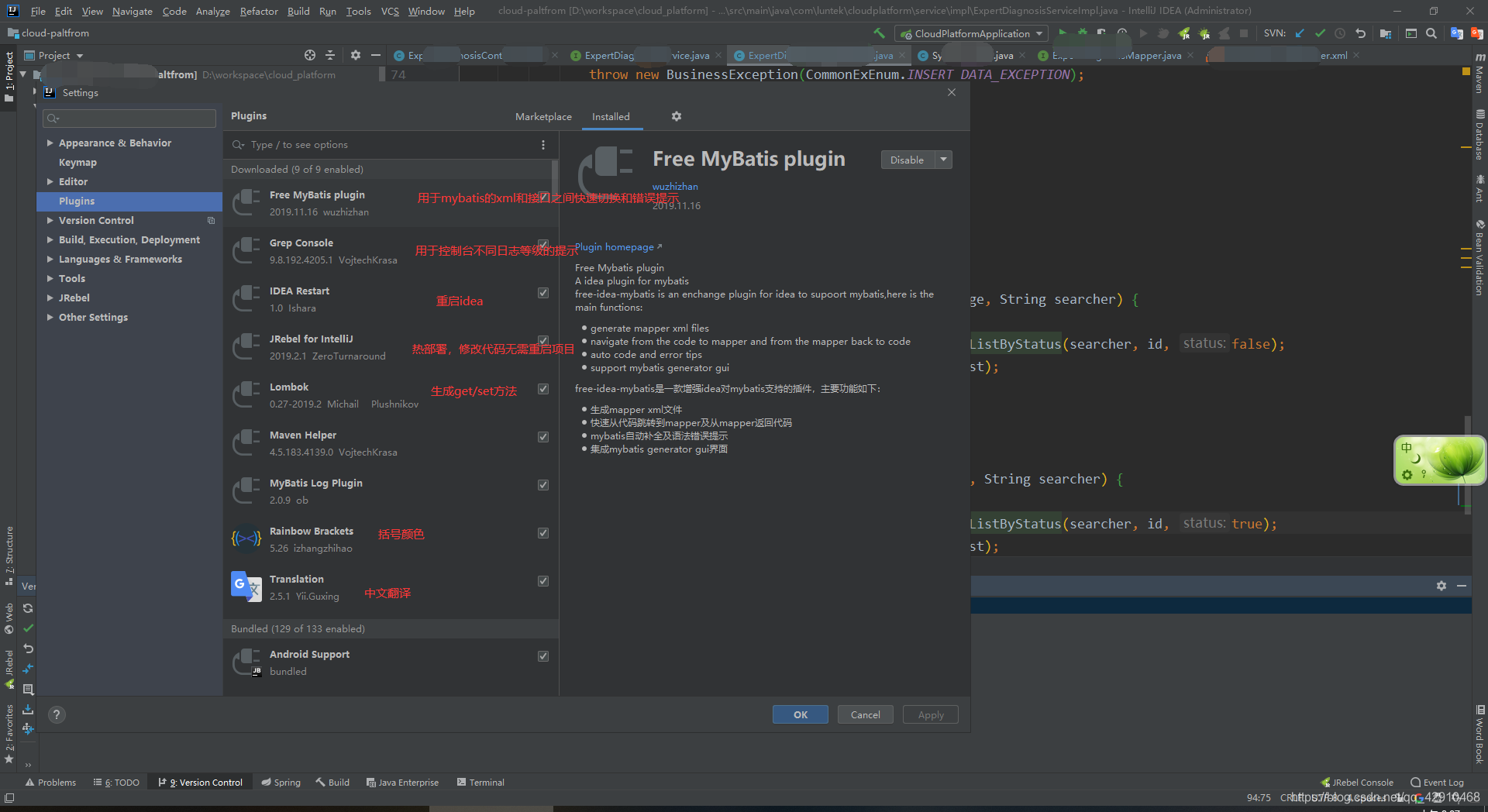This screenshot has height=812, width=1488.
Task: Expand Editor settings node
Action: 50,182
